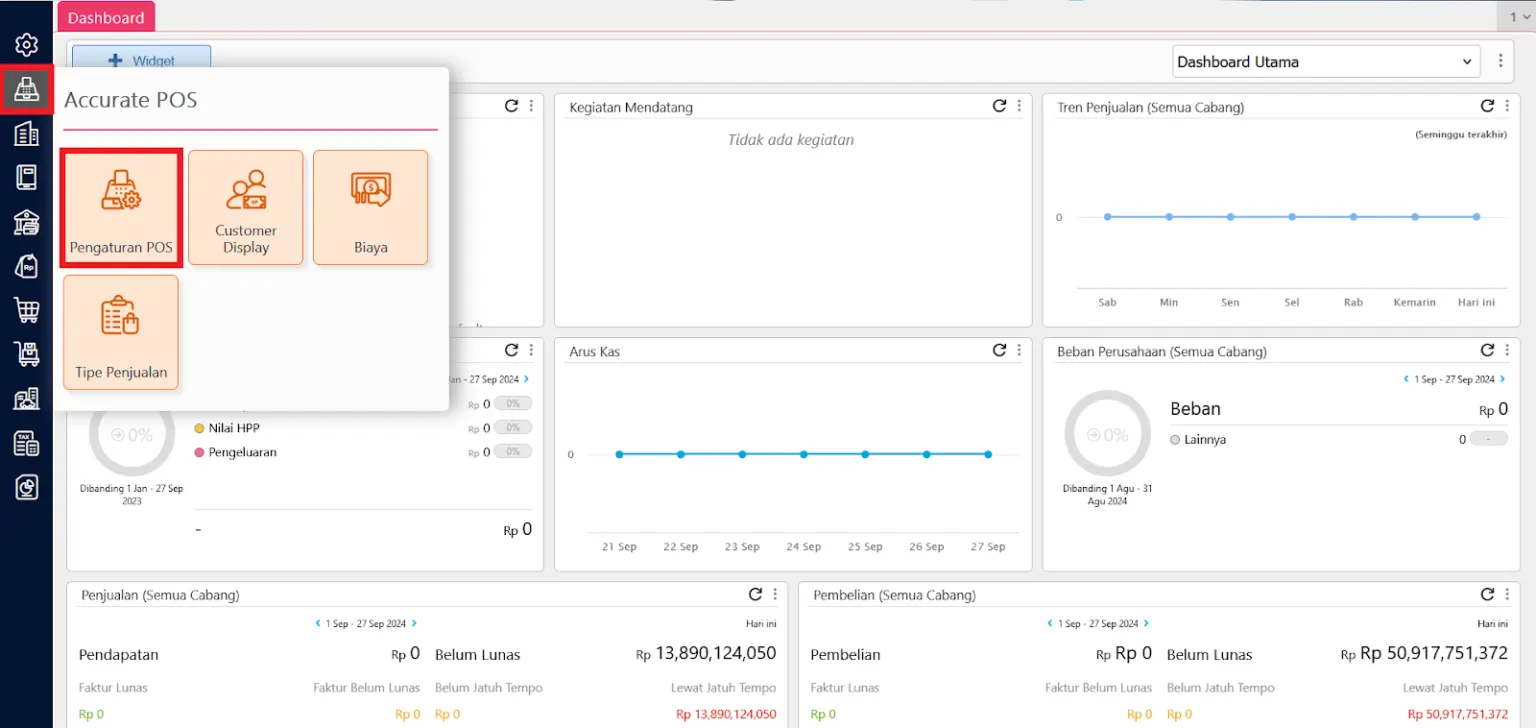Open the TAX calculator sidebar icon
Image resolution: width=1536 pixels, height=728 pixels.
tap(27, 443)
